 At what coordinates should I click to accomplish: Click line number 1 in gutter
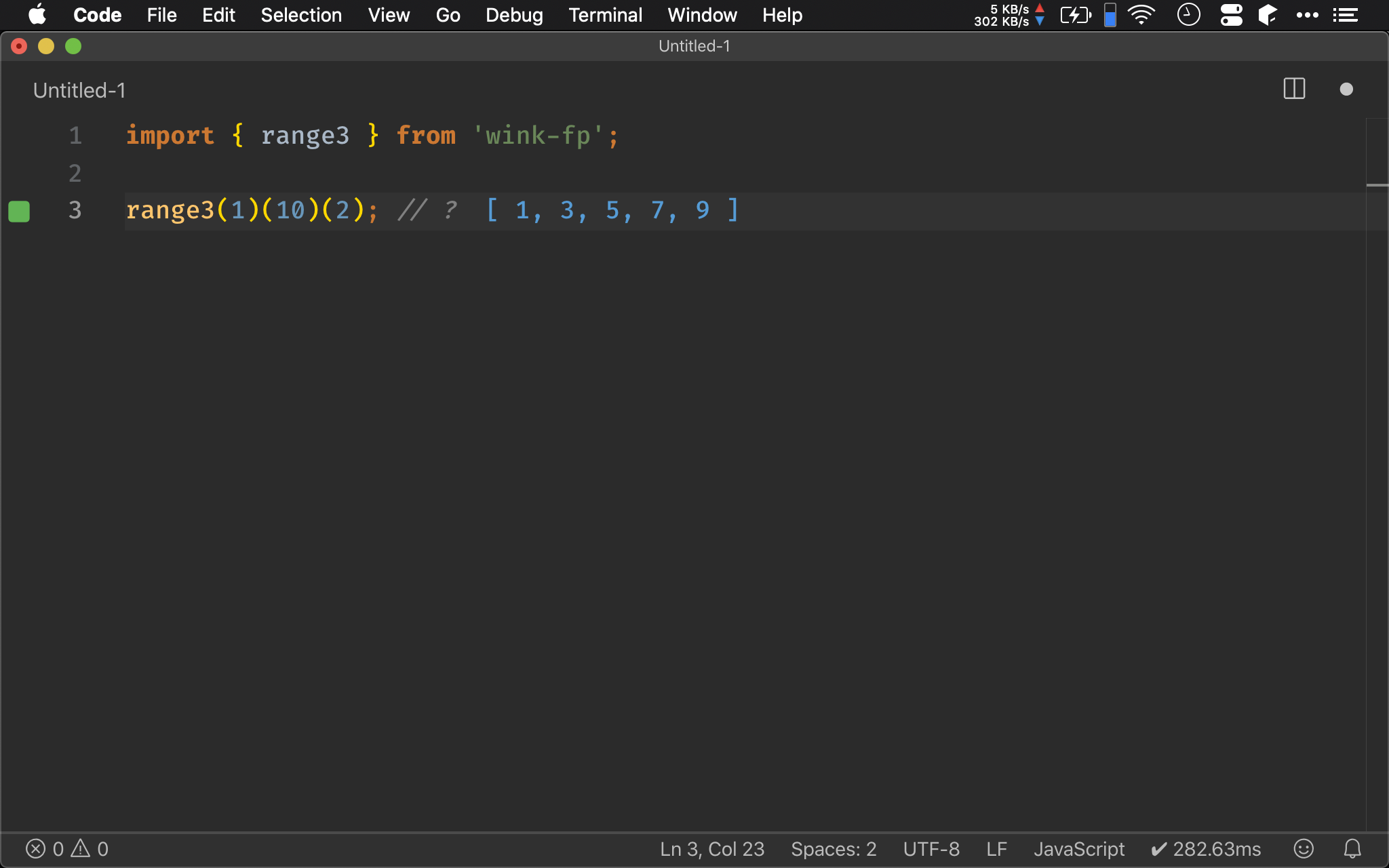75,136
